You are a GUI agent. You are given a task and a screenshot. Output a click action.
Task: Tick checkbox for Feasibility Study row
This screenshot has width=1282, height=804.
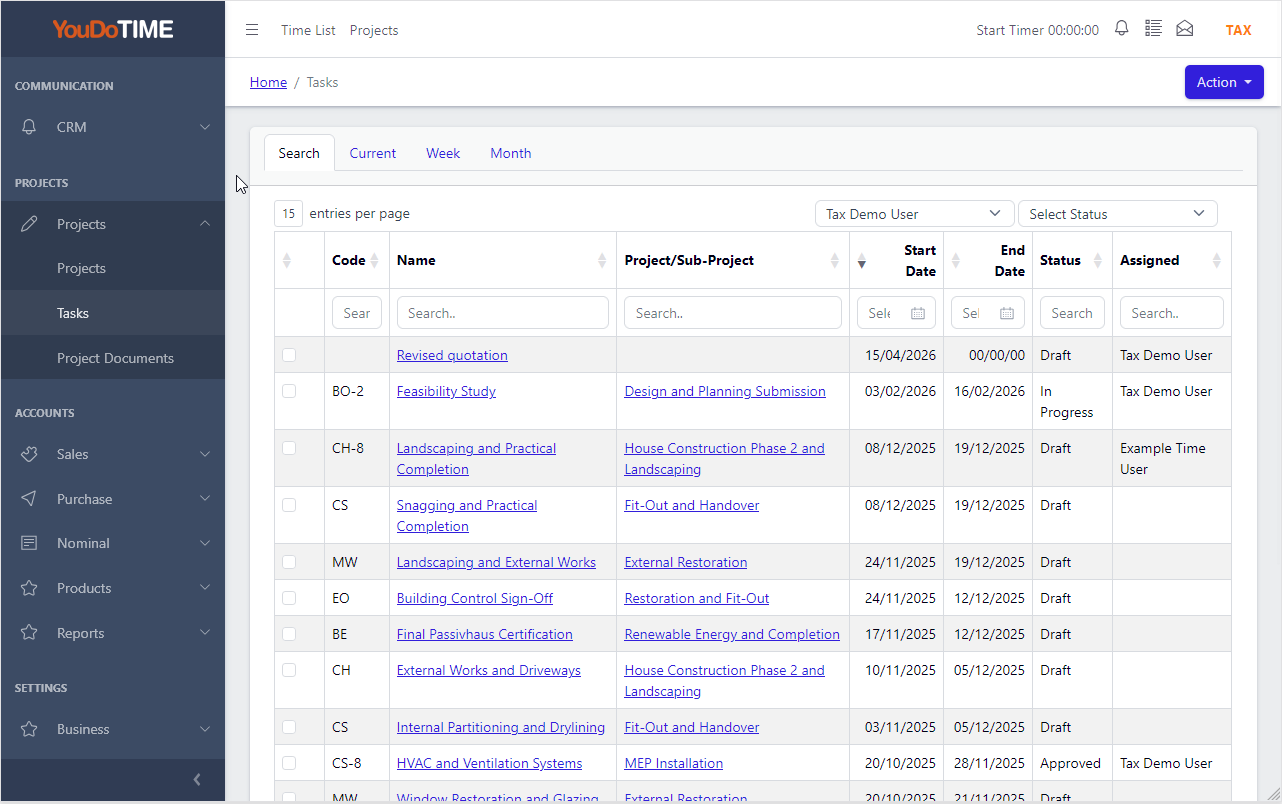[289, 391]
